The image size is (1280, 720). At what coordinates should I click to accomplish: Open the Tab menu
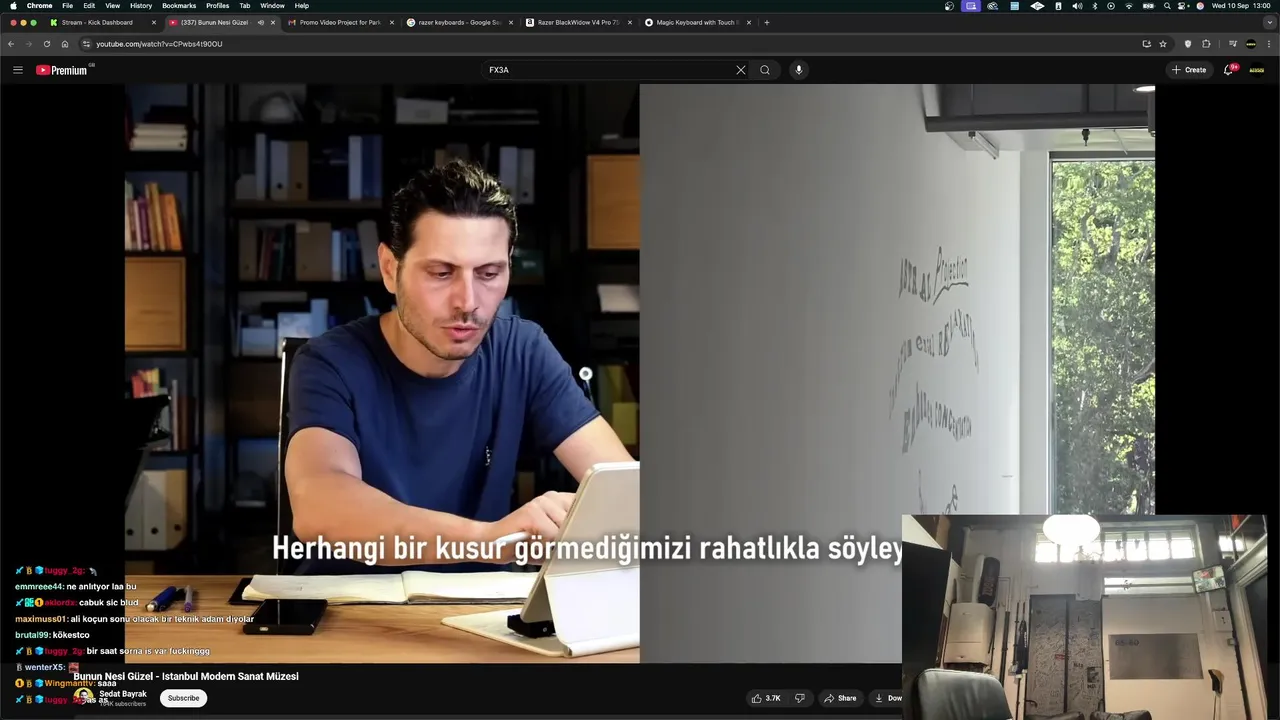click(x=245, y=6)
